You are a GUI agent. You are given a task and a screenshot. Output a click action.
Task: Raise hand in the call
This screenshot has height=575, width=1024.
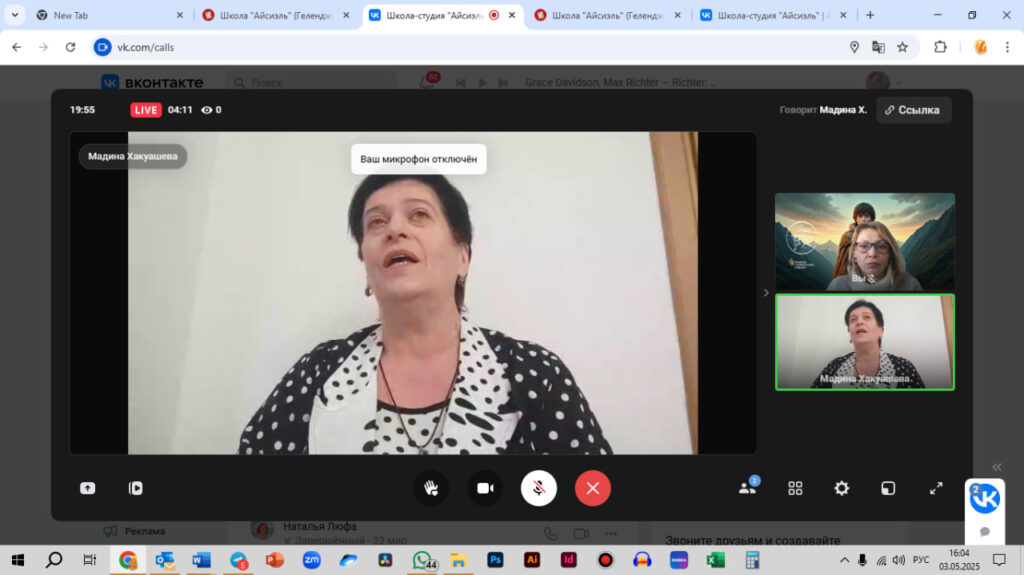[x=431, y=488]
